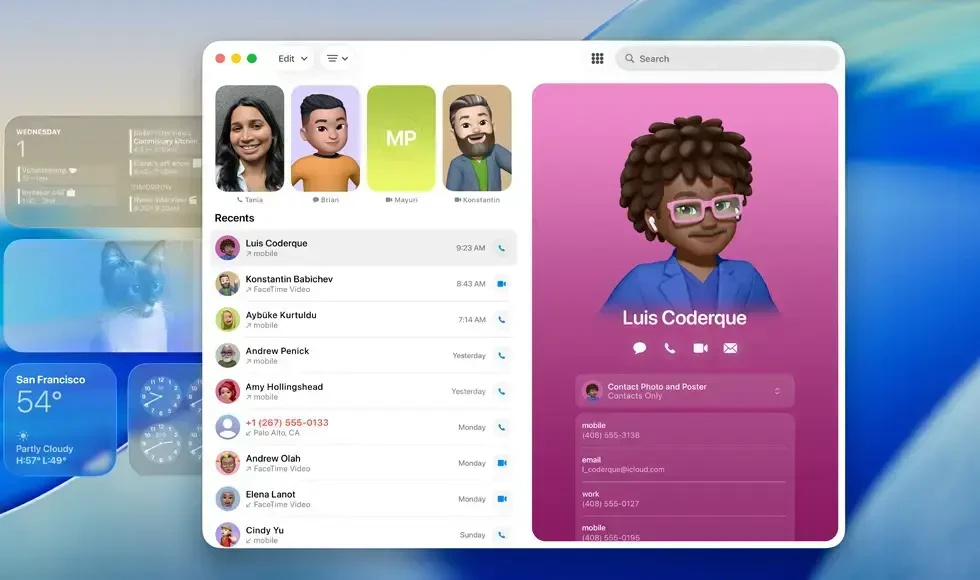
Task: Call Cindy Yu using phone icon
Action: pos(501,535)
